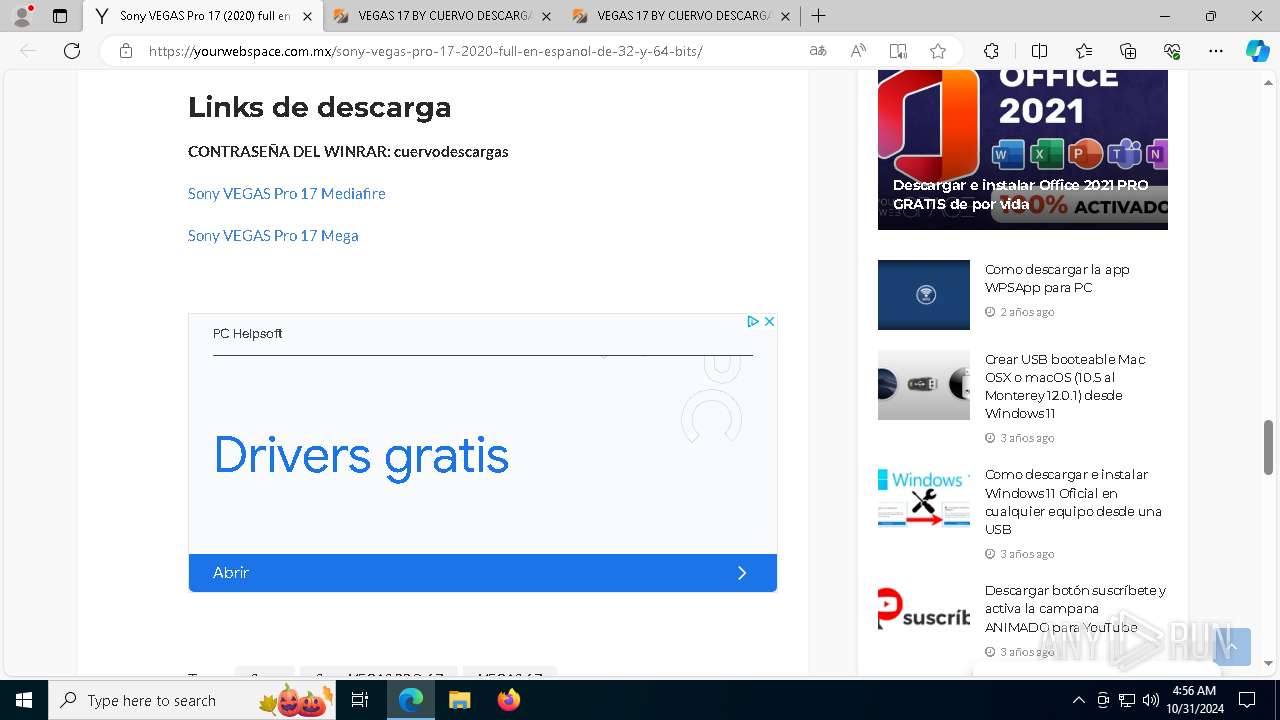Refresh the page with reload icon
Viewport: 1280px width, 720px height.
(x=72, y=51)
